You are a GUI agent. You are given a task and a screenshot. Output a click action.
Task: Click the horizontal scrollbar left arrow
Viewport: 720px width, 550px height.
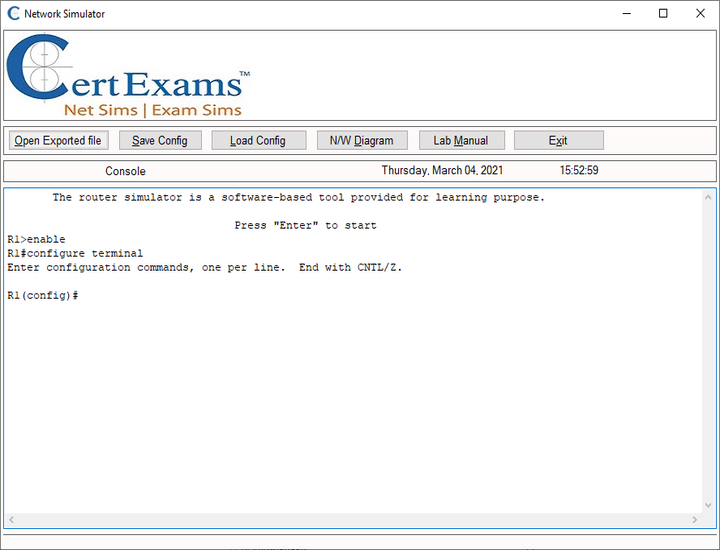pos(11,520)
